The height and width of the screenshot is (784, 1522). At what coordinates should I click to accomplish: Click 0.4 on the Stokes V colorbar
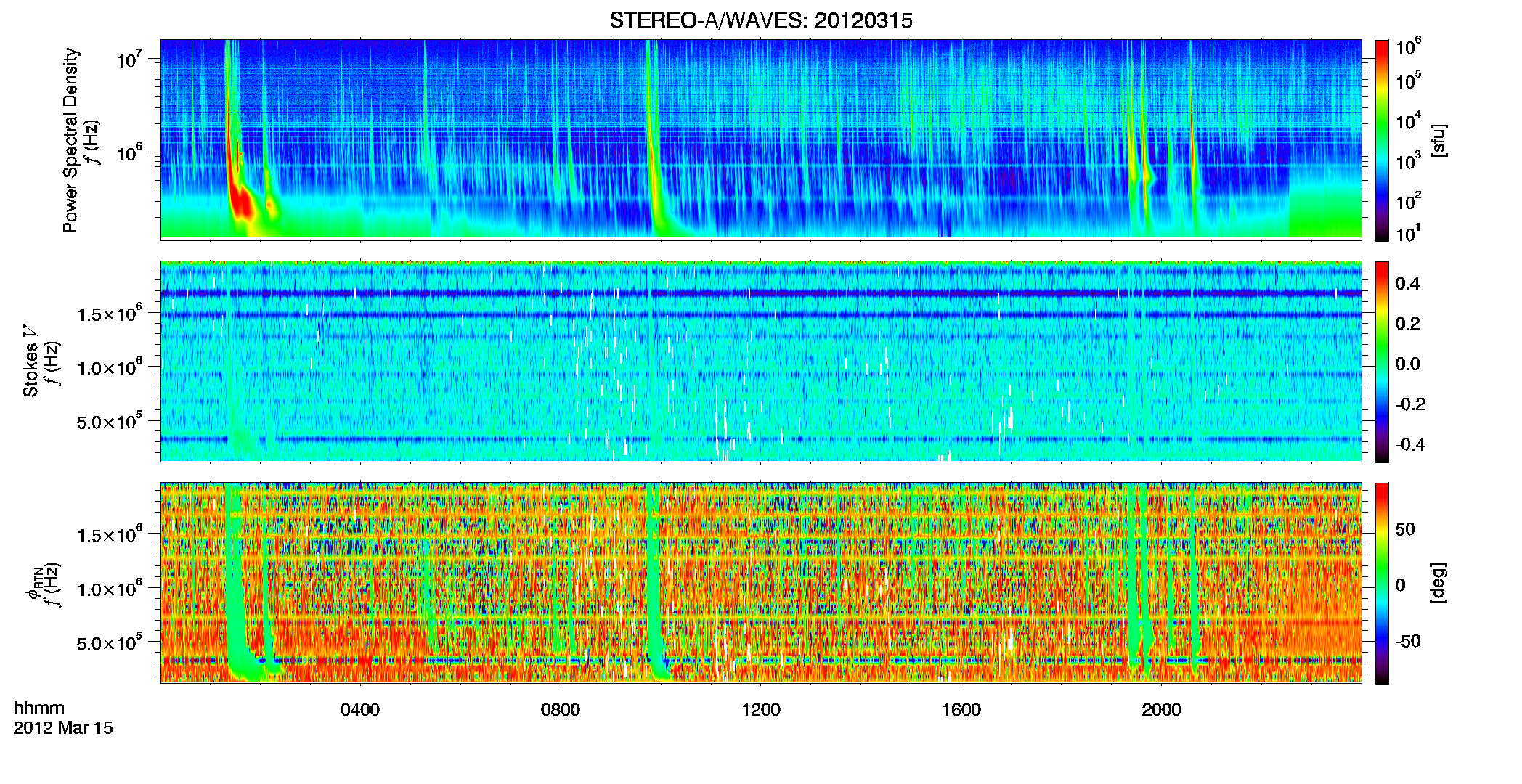pyautogui.click(x=1407, y=283)
